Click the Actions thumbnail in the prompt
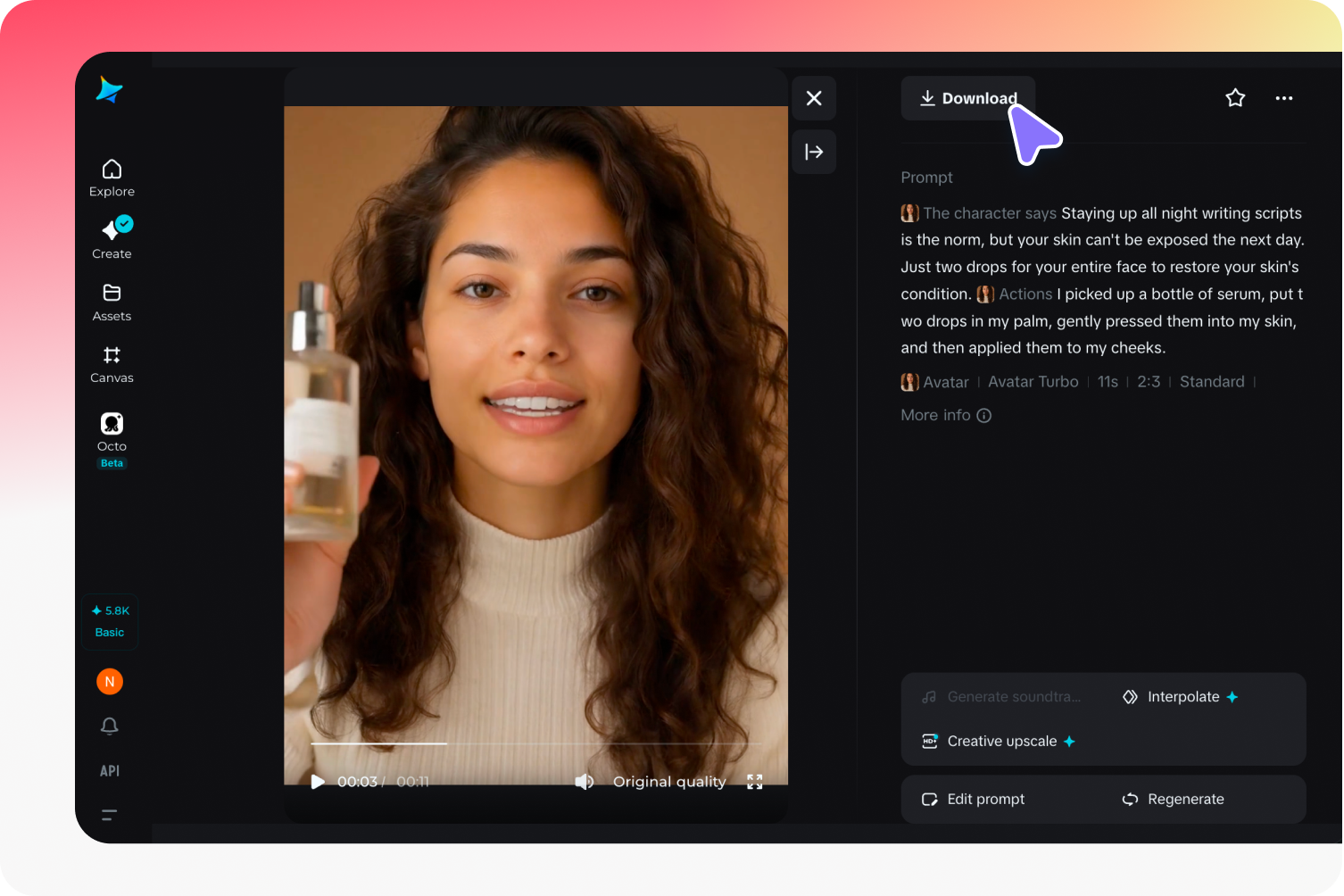 (x=985, y=295)
